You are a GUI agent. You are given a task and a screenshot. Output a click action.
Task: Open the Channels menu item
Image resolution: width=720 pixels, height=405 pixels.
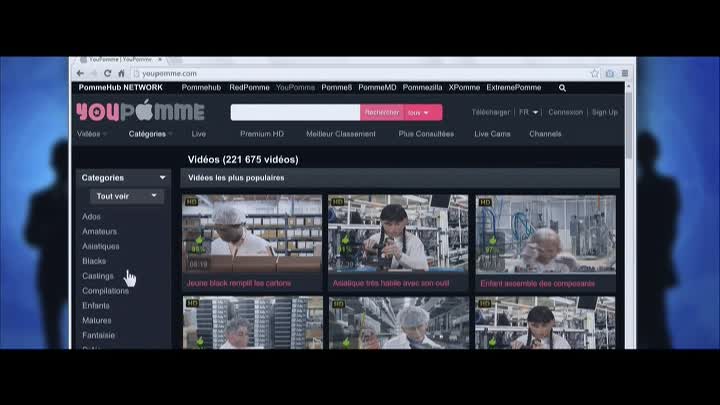(x=545, y=134)
